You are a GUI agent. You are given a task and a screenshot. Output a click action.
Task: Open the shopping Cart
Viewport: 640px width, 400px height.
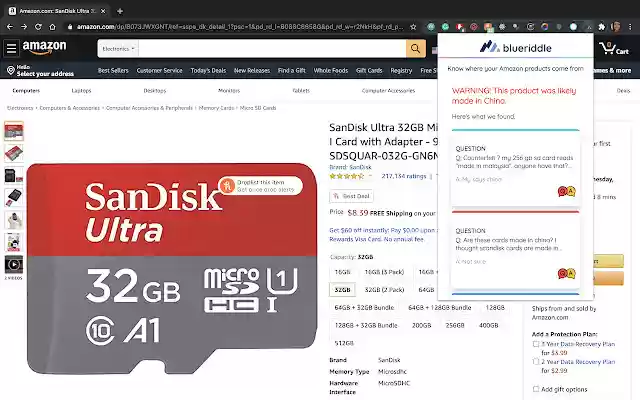pos(614,48)
